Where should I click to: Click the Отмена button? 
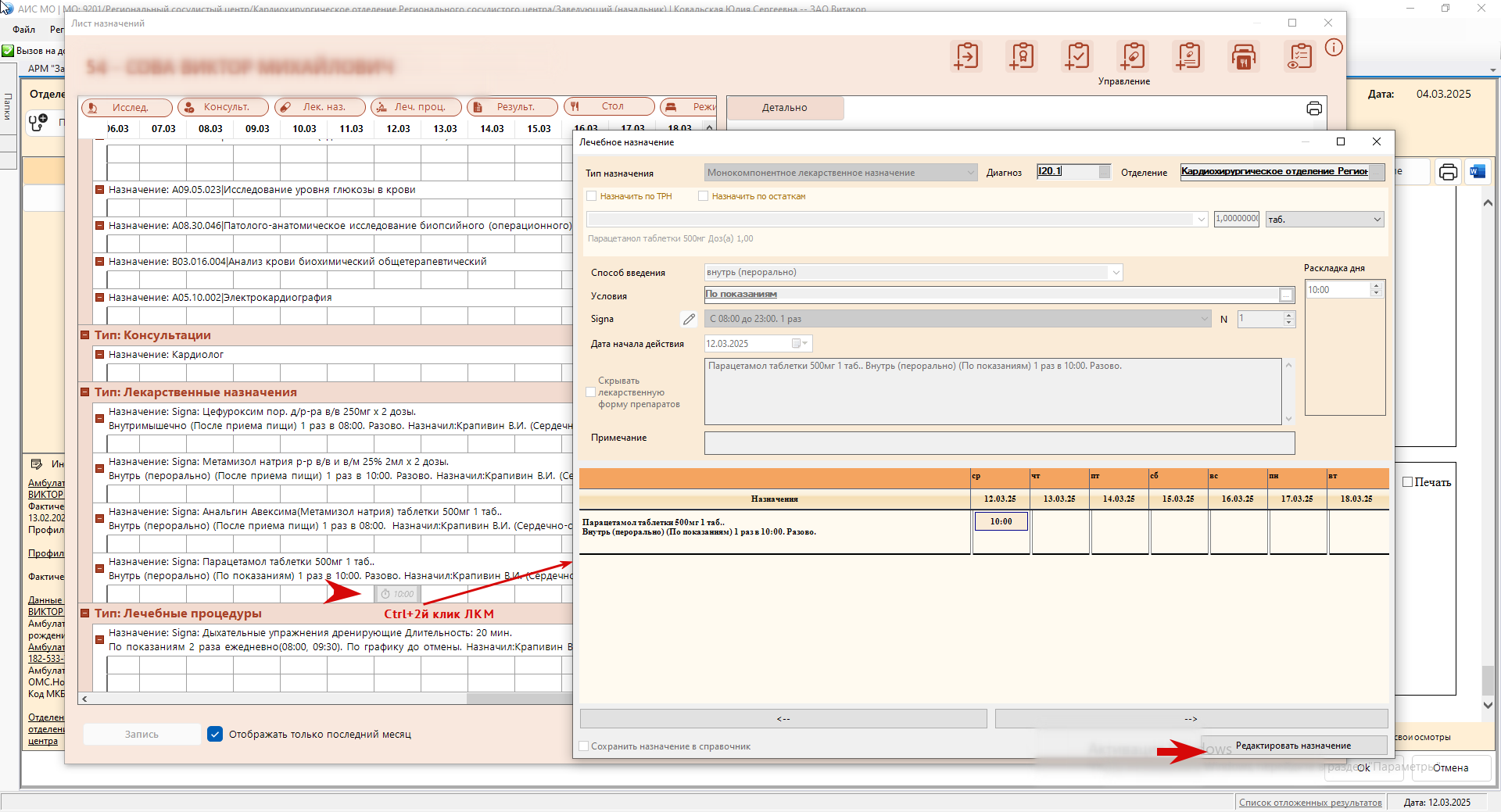pyautogui.click(x=1450, y=767)
